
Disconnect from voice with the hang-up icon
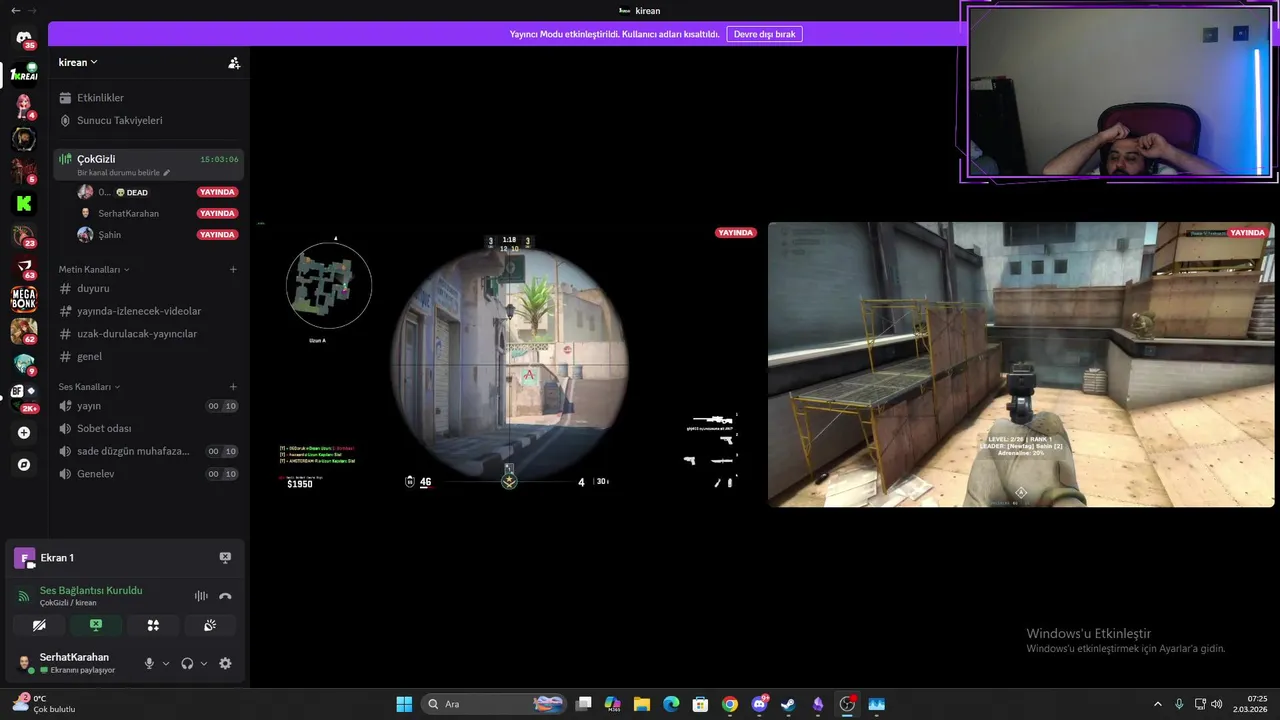pyautogui.click(x=225, y=596)
